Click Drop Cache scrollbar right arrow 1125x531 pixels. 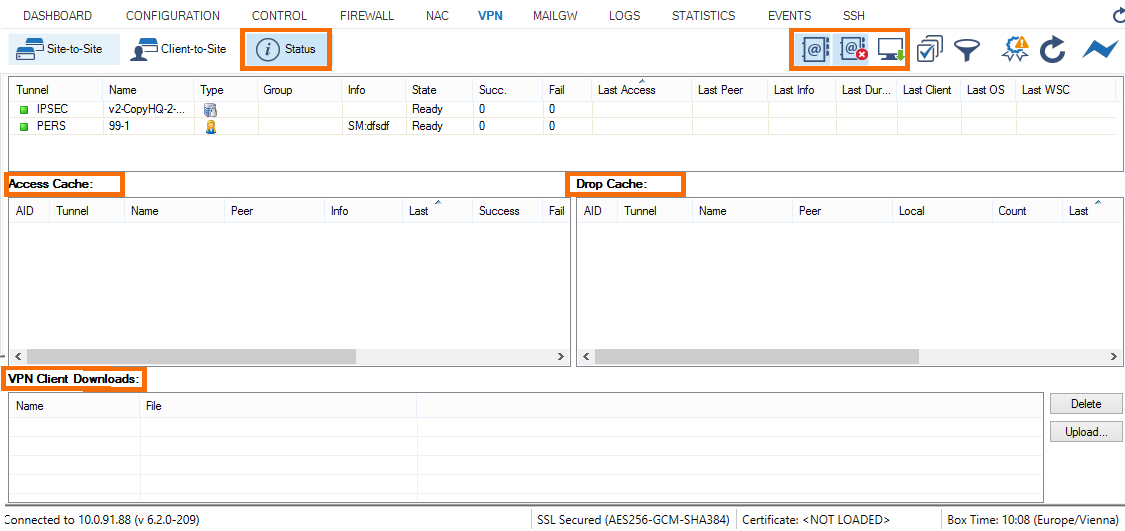point(1112,357)
